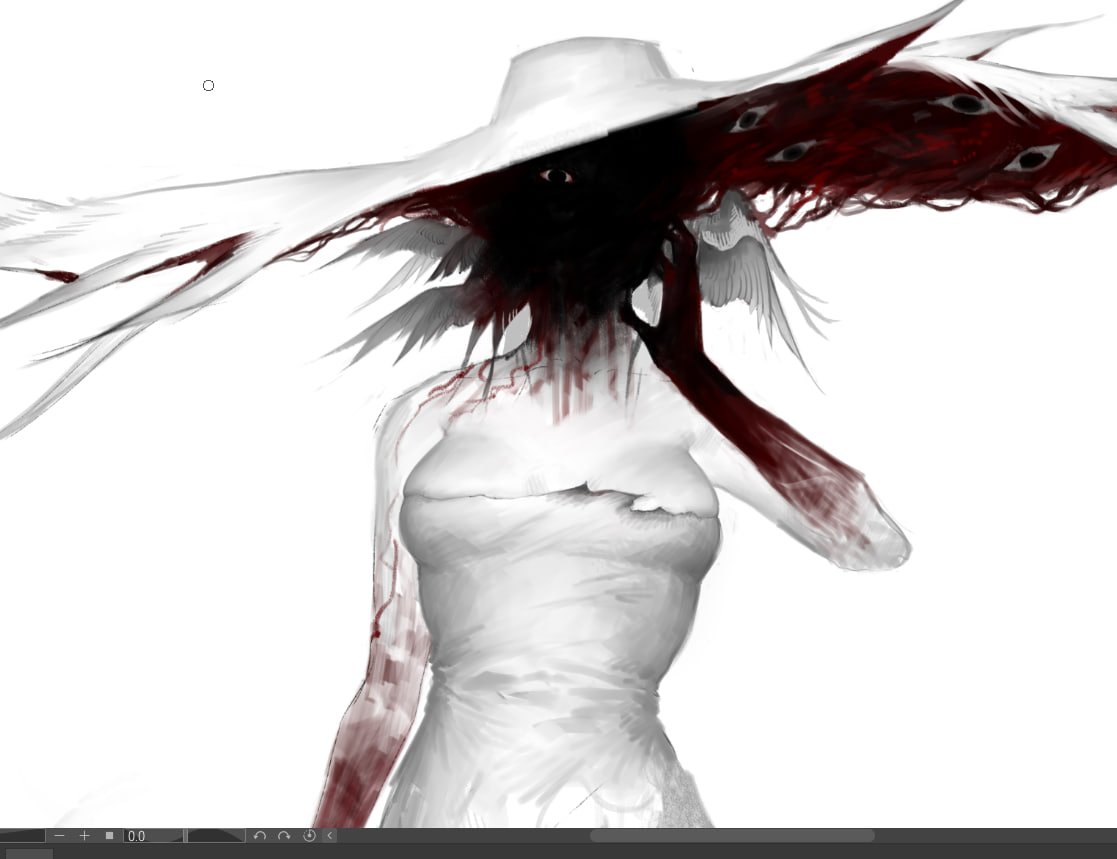Reset the canvas rotation (dial icon)
1117x859 pixels.
click(x=309, y=835)
